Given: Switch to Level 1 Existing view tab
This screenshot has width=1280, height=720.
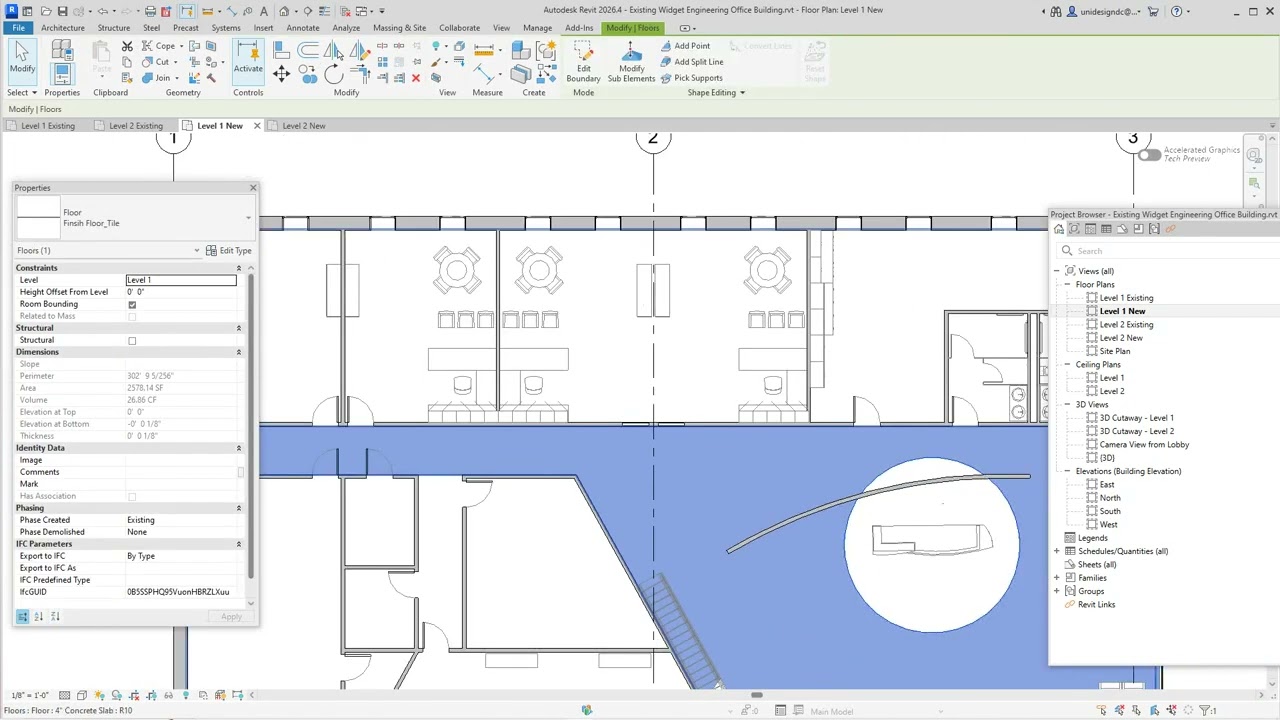Looking at the screenshot, I should (48, 126).
